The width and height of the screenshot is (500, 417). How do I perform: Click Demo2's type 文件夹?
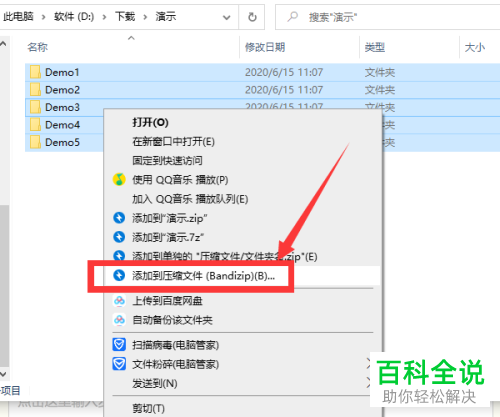coord(380,90)
